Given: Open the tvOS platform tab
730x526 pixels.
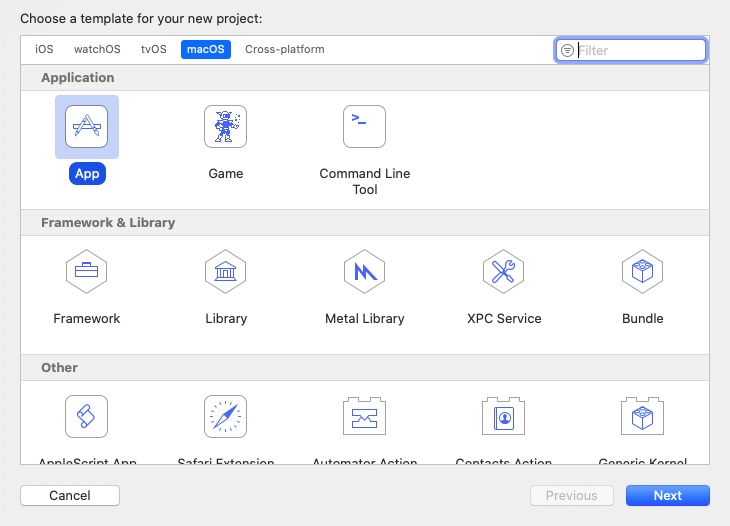Looking at the screenshot, I should point(153,49).
